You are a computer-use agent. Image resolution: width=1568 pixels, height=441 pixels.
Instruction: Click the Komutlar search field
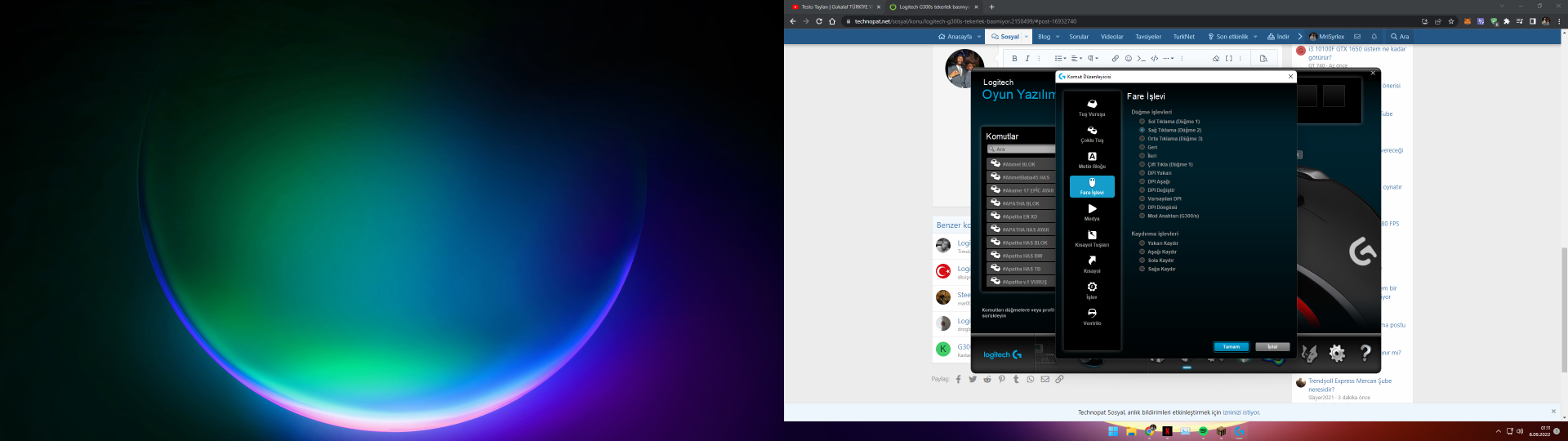(x=1021, y=149)
